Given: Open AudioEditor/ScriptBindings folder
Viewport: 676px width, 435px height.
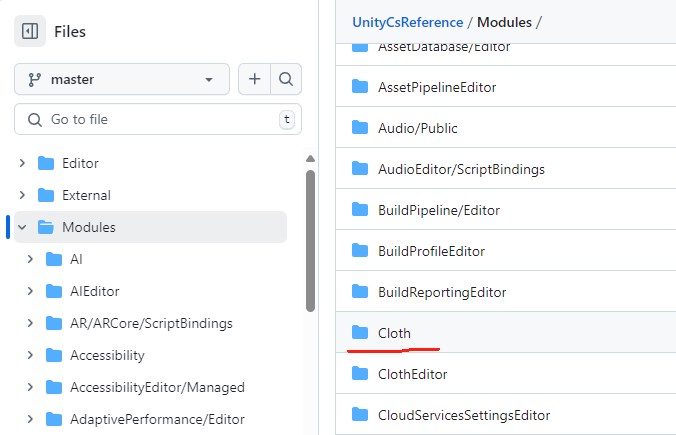Looking at the screenshot, I should coord(461,169).
